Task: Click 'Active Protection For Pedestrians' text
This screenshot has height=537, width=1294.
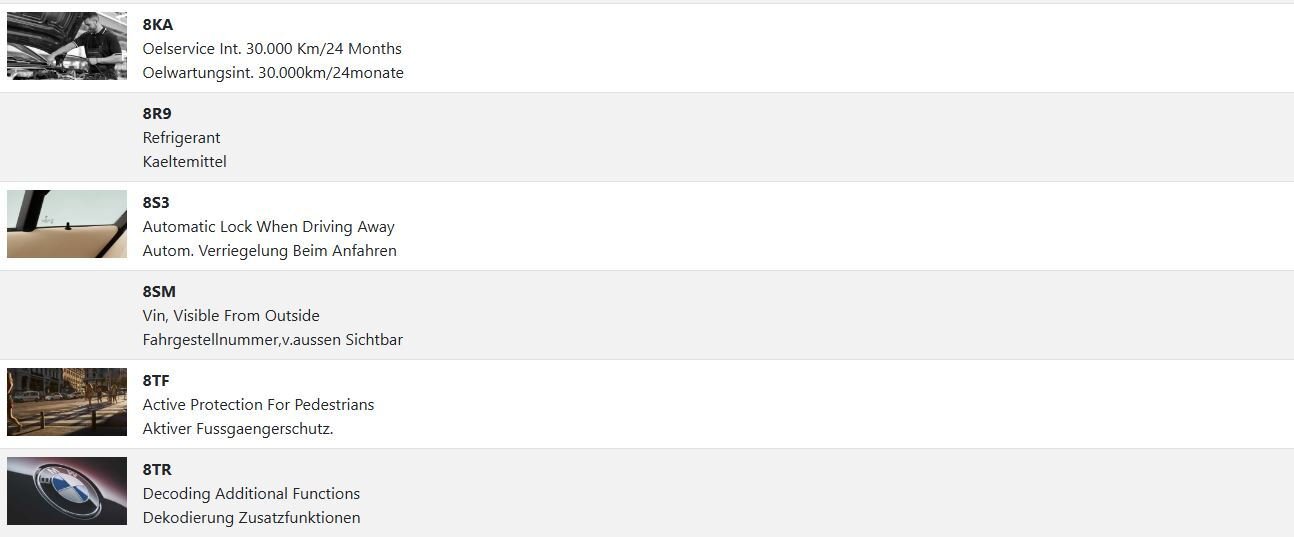Action: click(259, 405)
